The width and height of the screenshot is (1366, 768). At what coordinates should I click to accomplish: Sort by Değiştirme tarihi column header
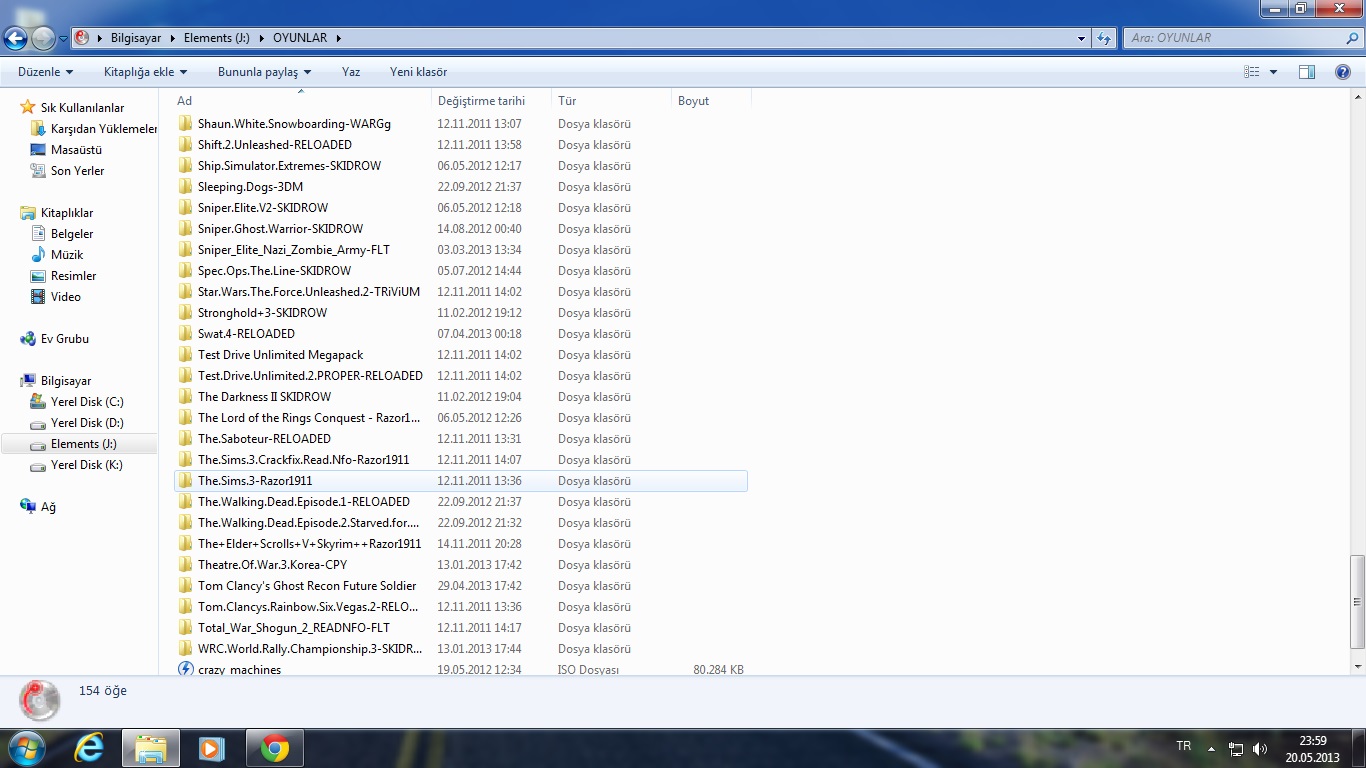click(x=492, y=101)
